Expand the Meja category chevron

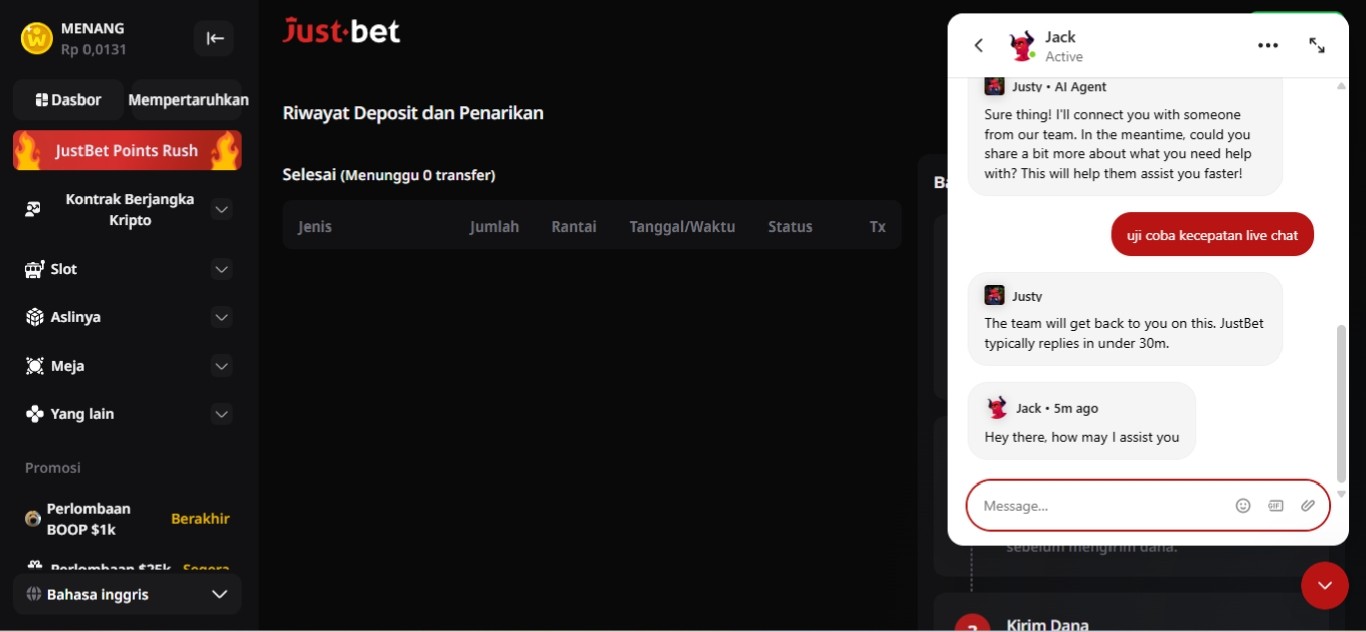[222, 366]
